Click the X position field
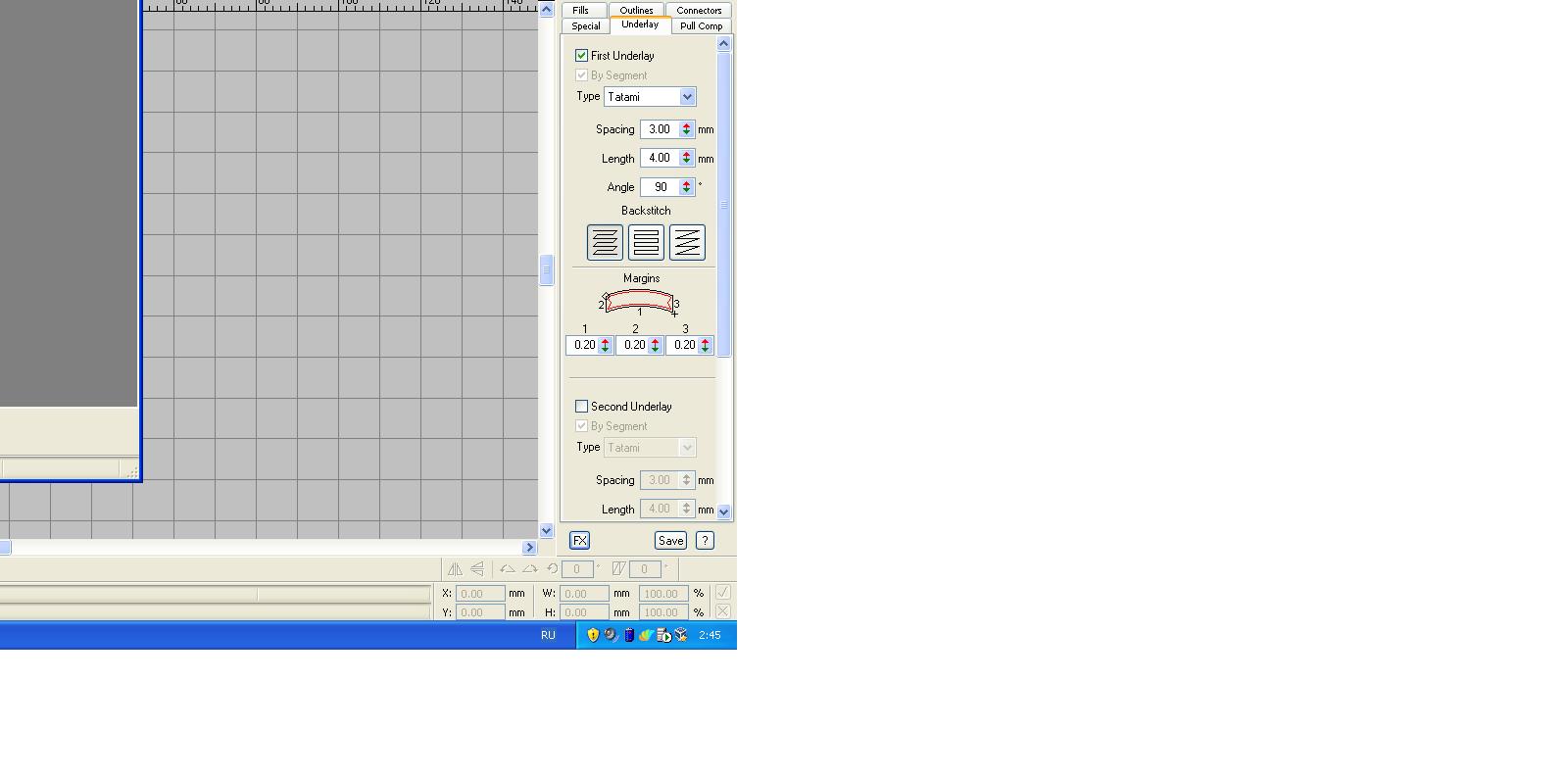The width and height of the screenshot is (1568, 779). click(480, 593)
